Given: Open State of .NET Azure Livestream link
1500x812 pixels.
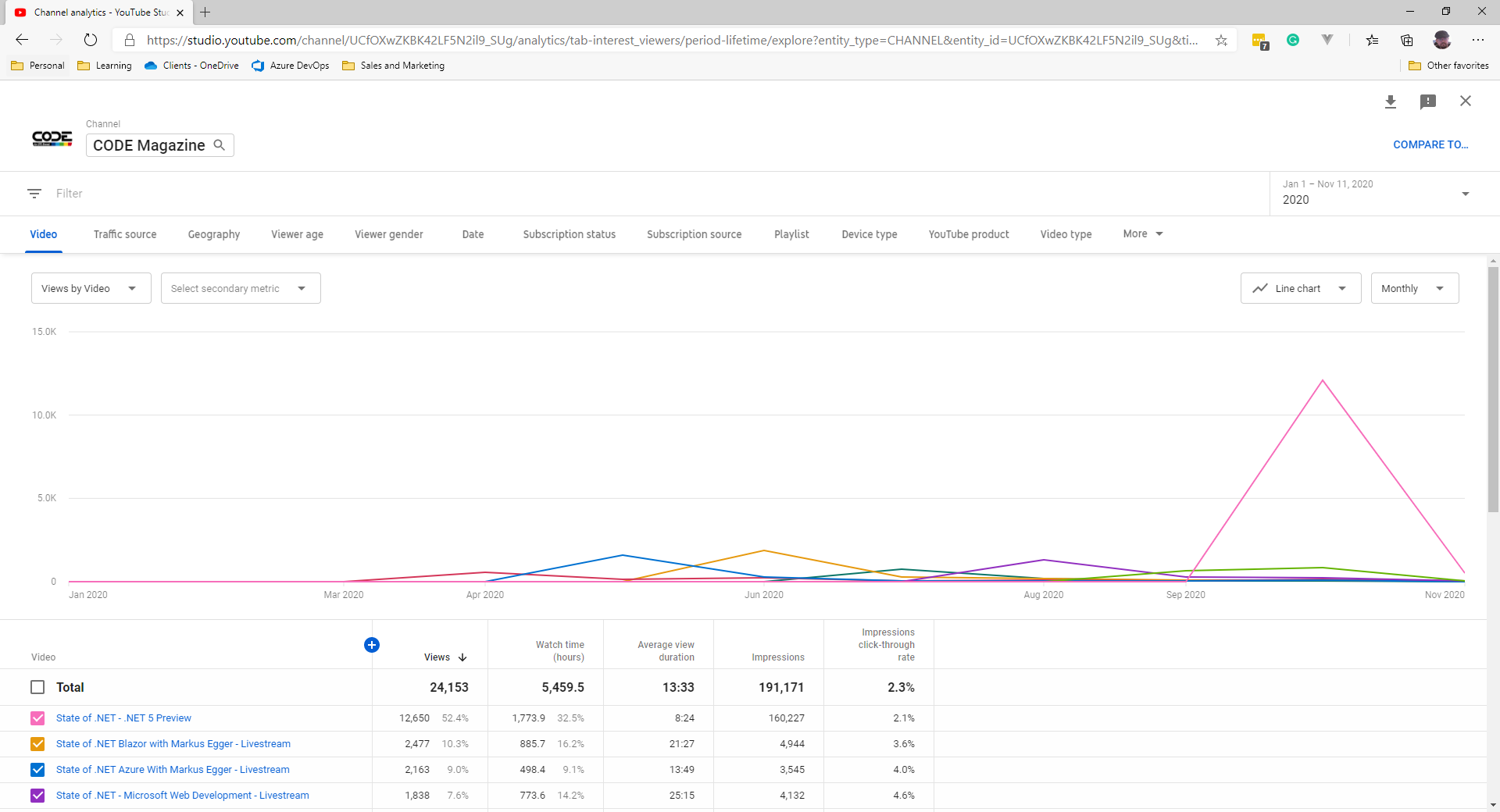Looking at the screenshot, I should coord(173,770).
